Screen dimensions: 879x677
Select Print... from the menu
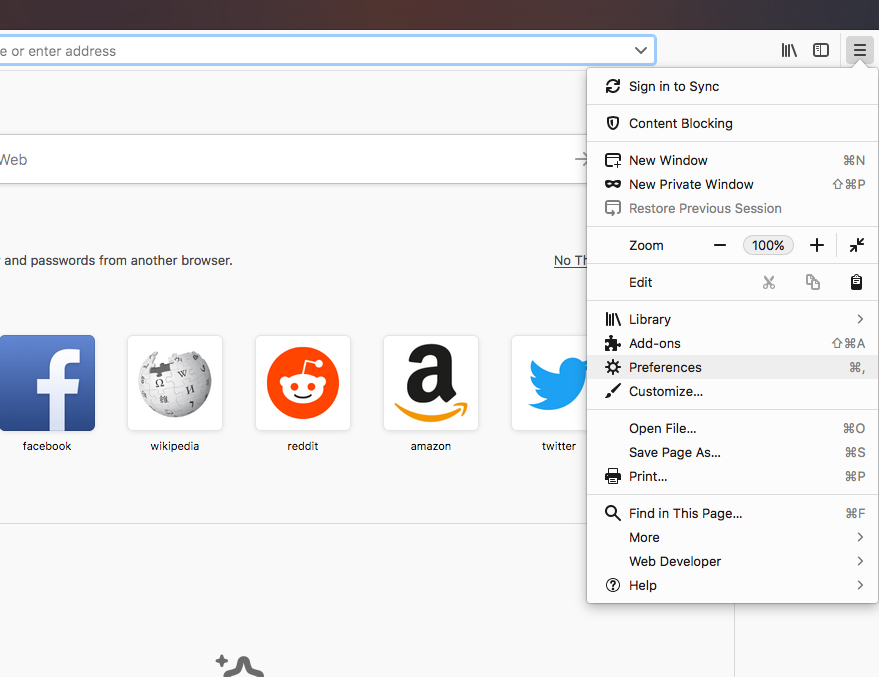[x=732, y=476]
